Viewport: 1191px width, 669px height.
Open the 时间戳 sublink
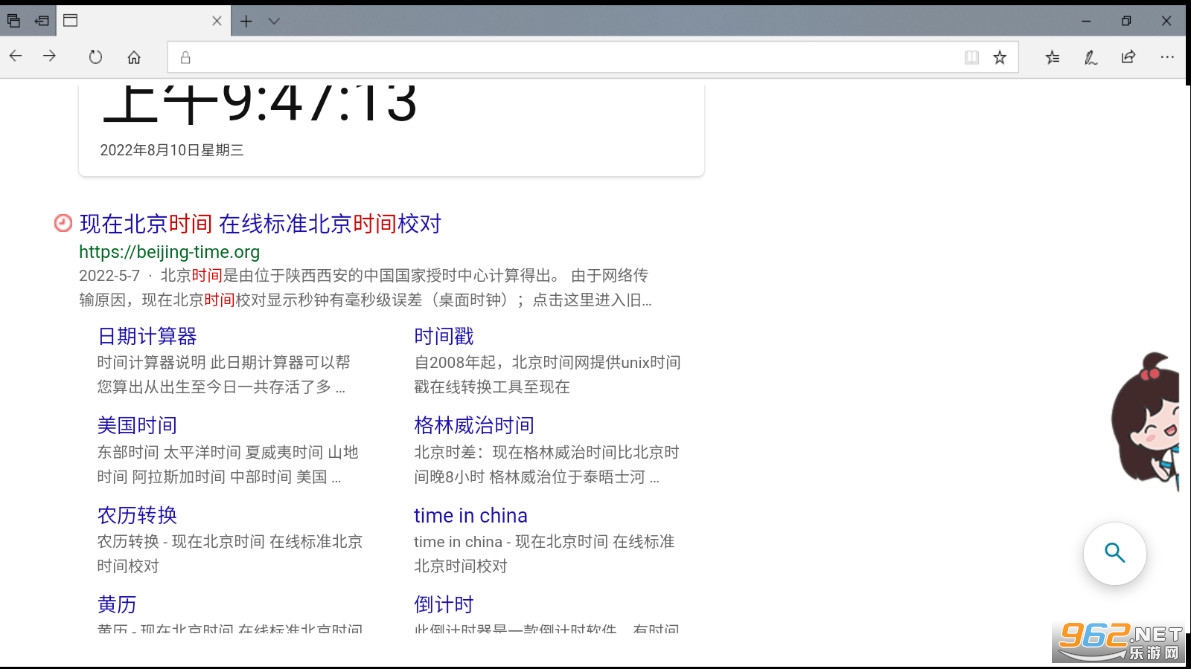tap(443, 336)
